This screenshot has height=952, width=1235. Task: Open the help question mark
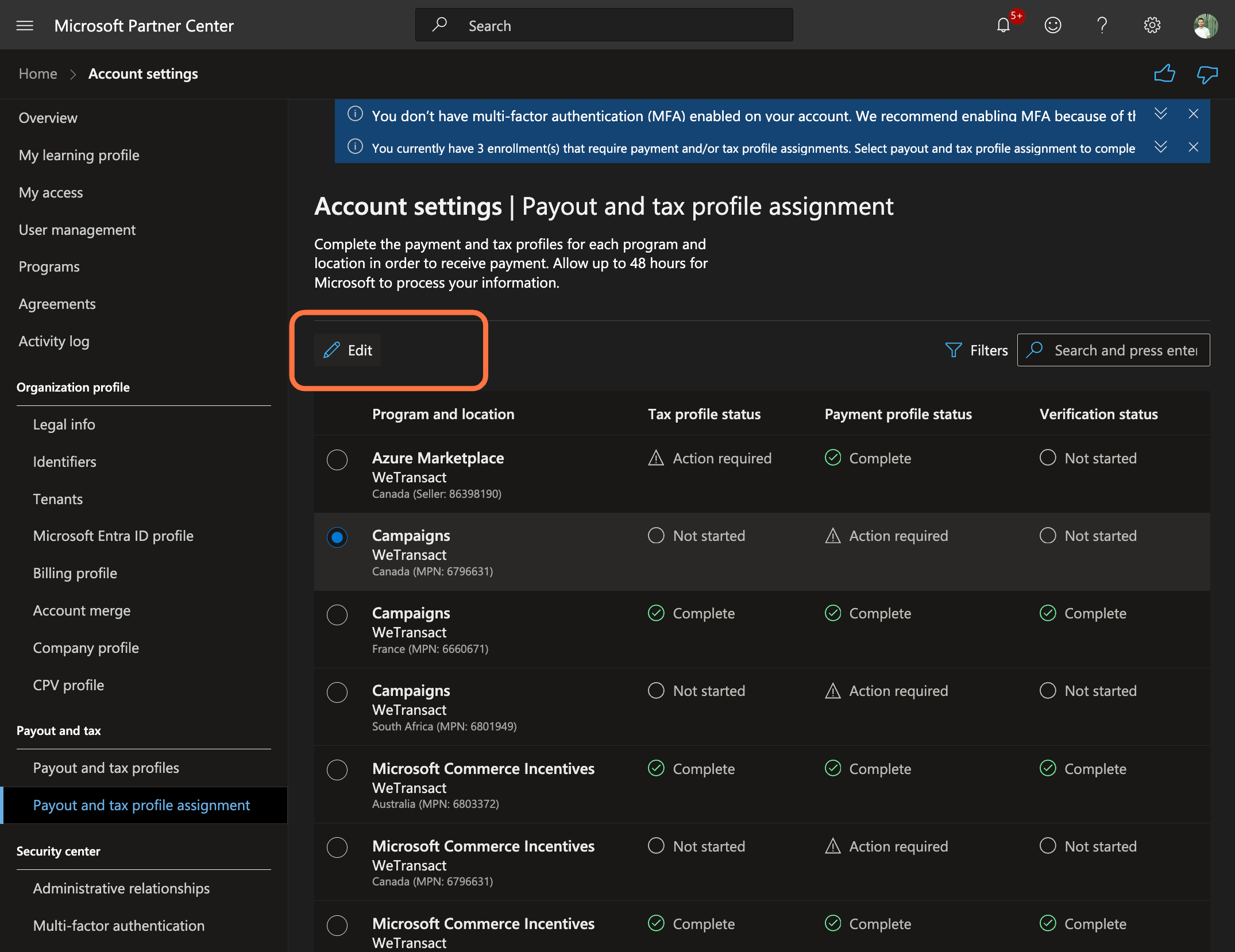click(1102, 25)
